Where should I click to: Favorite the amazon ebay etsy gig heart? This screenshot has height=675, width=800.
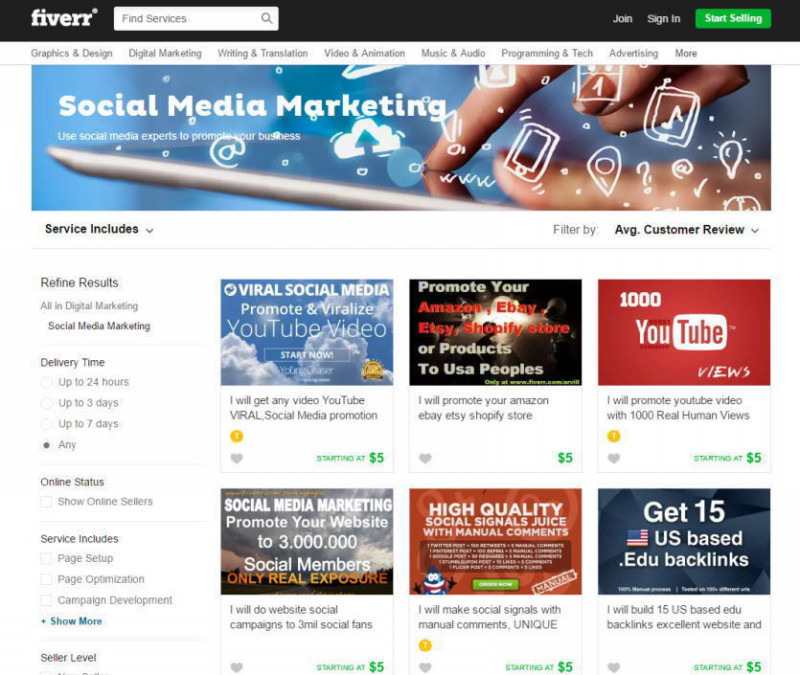click(425, 458)
